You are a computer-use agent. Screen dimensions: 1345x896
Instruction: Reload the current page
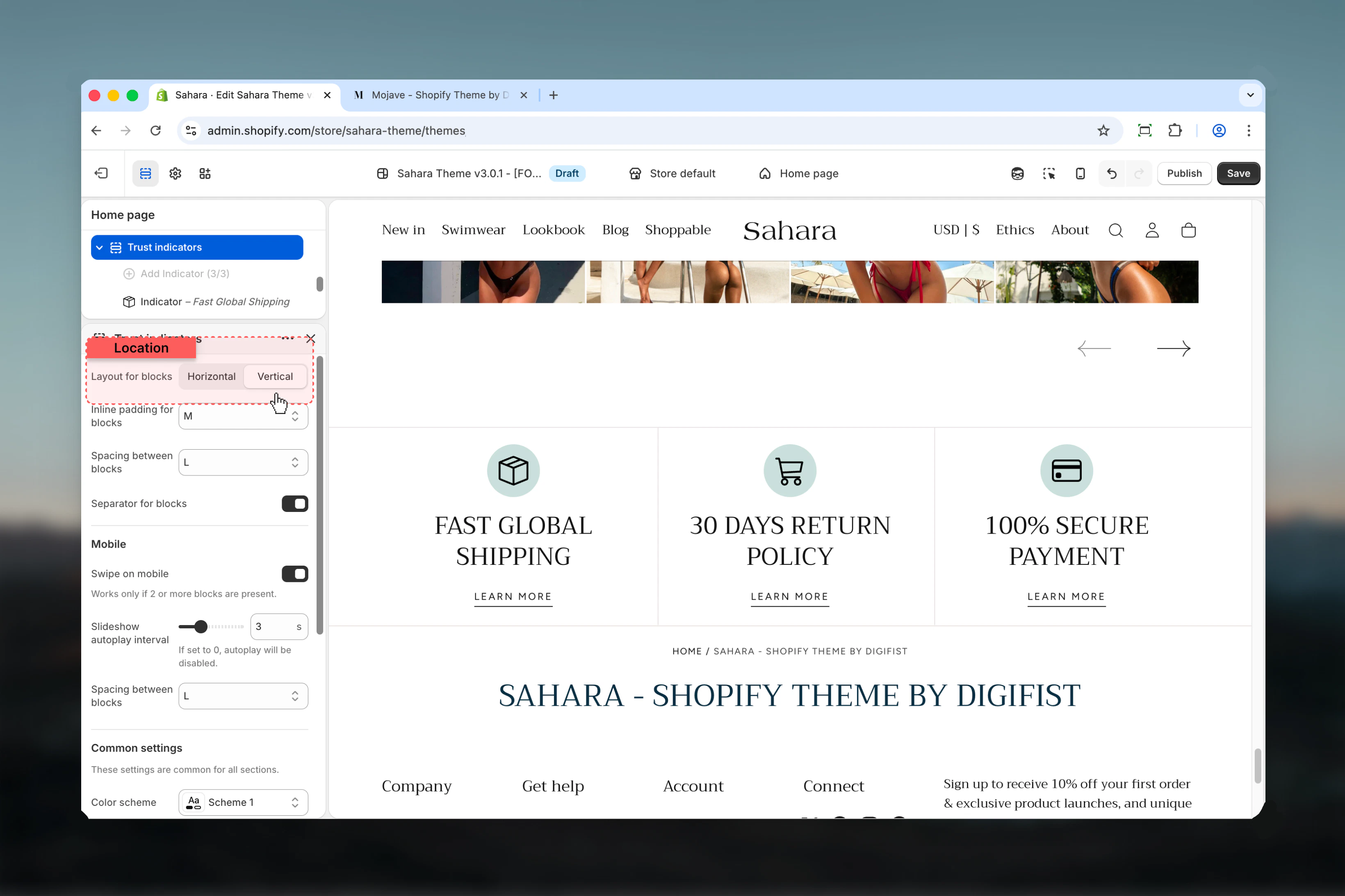coord(155,131)
